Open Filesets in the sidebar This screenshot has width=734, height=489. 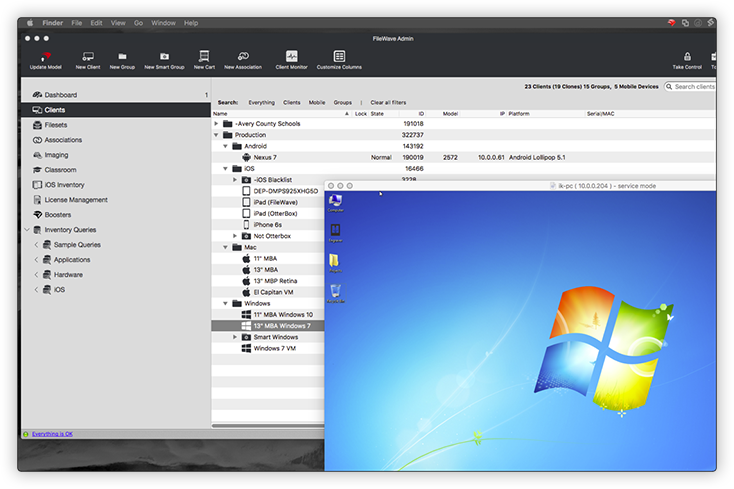(116, 125)
